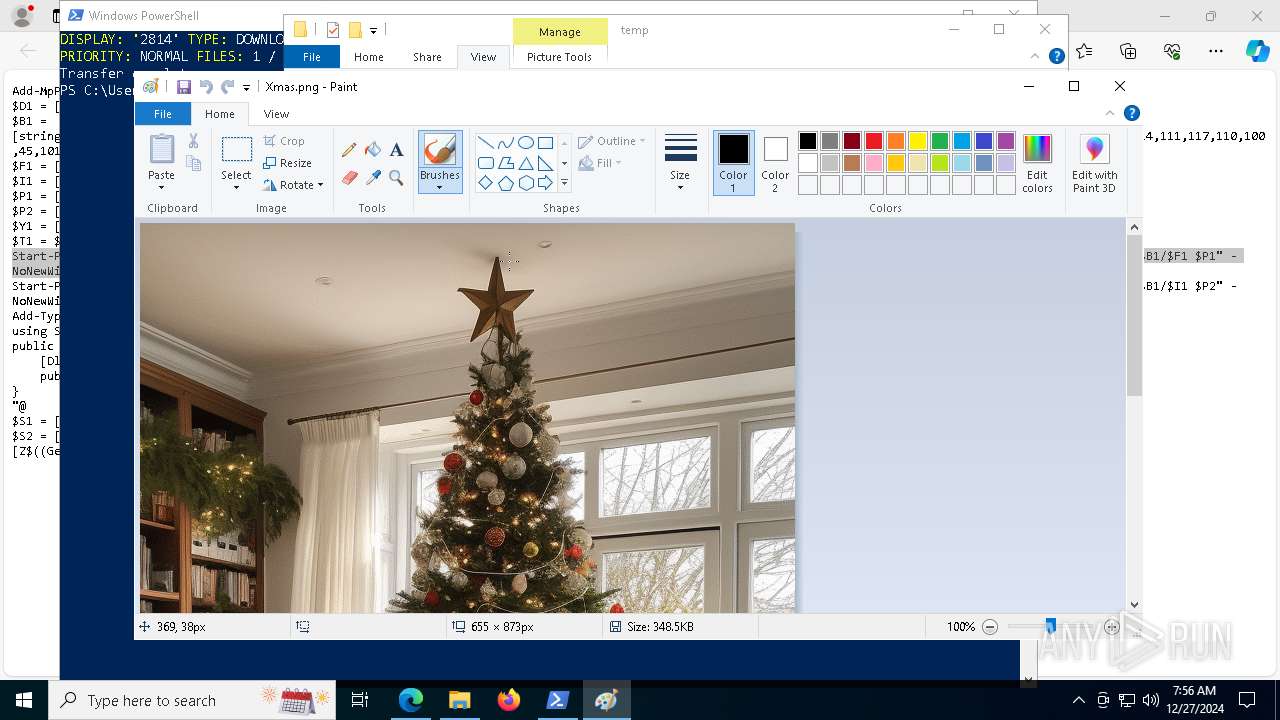
Task: Open PowerShell from the taskbar
Action: pos(558,700)
